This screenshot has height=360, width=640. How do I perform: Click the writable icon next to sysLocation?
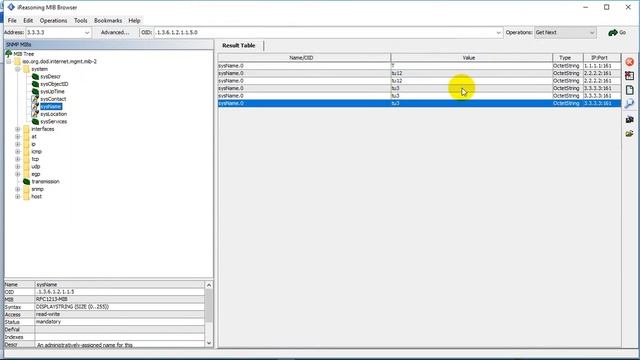36,114
